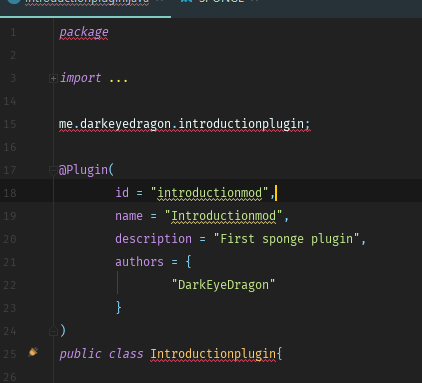Screen dimensions: 422x383
Task: Click the "DarkEyeDragon" string
Action: pyautogui.click(x=223, y=285)
